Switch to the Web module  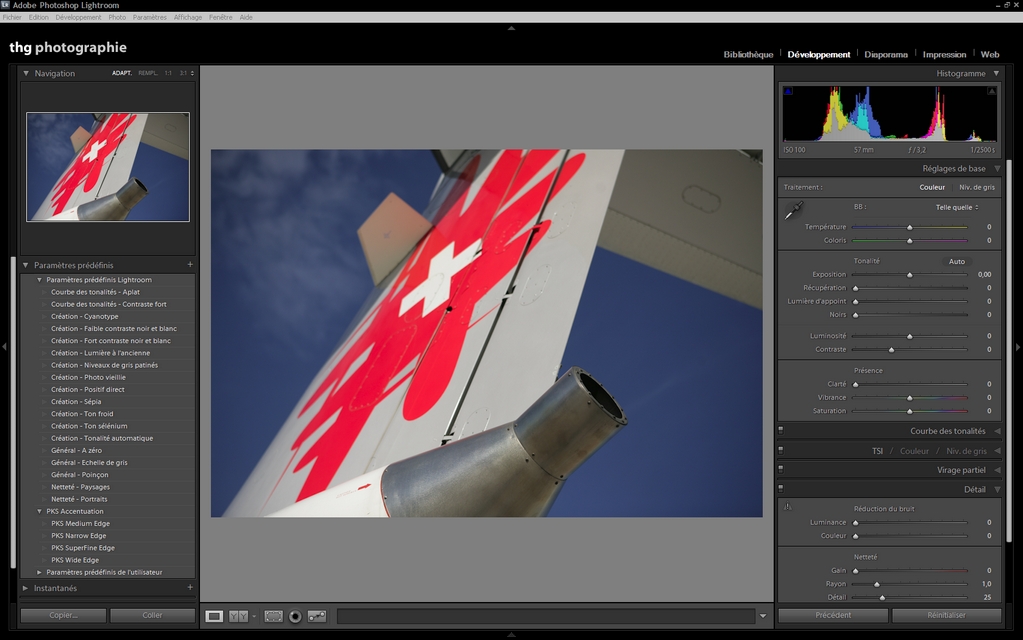[x=990, y=55]
